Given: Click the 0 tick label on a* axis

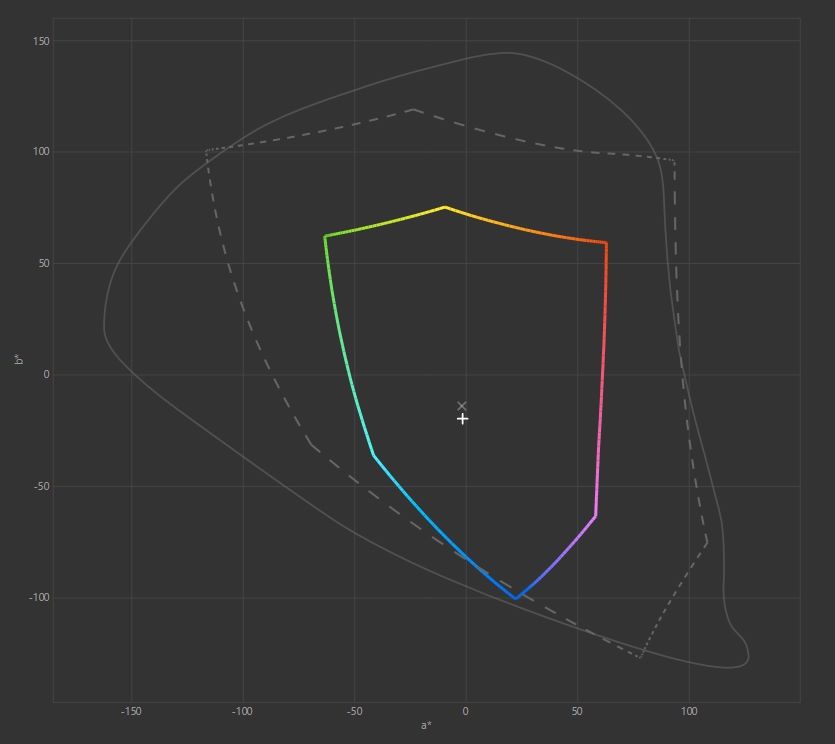Looking at the screenshot, I should 465,712.
